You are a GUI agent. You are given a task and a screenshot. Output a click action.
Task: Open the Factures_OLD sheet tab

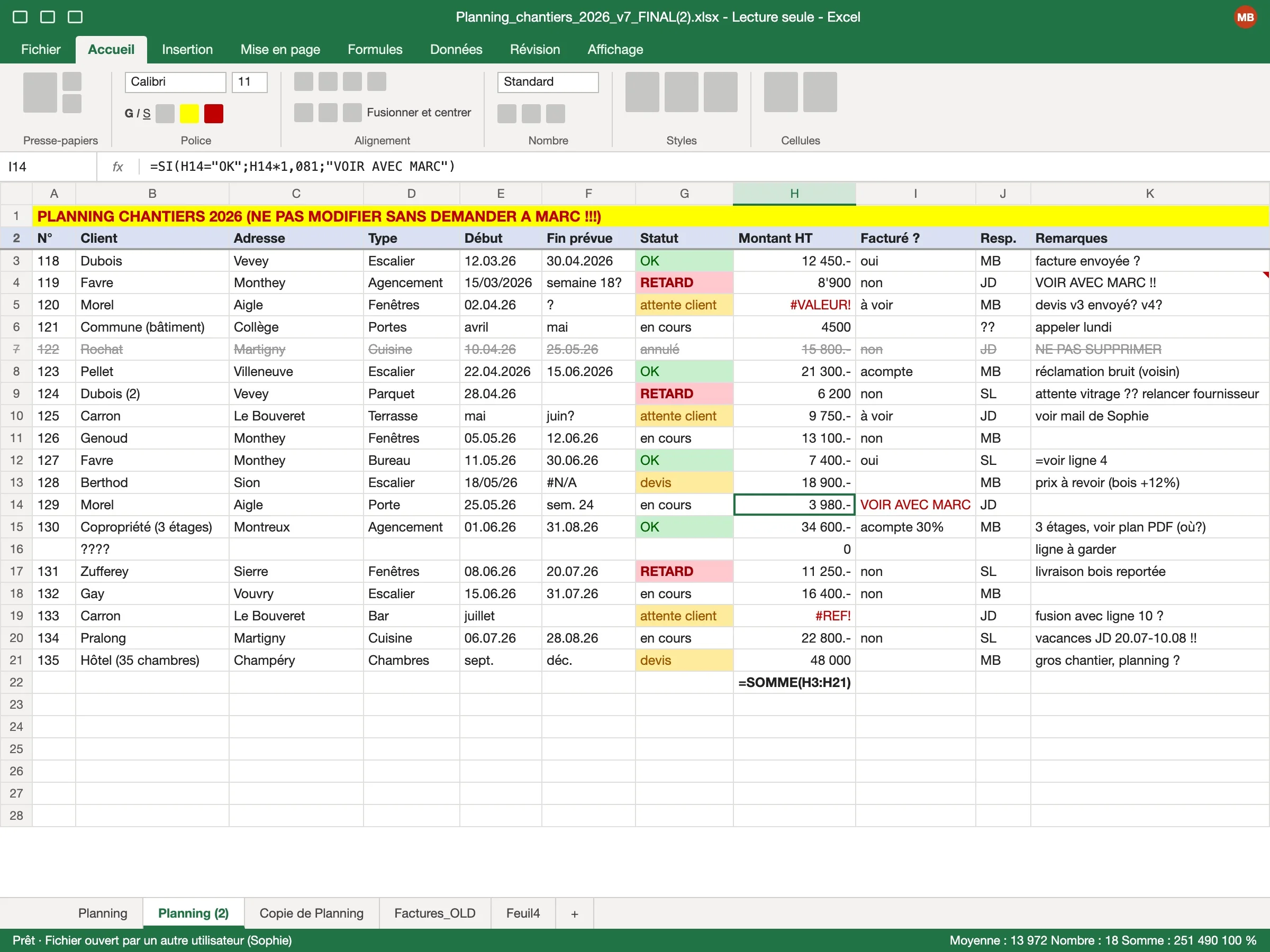point(434,913)
